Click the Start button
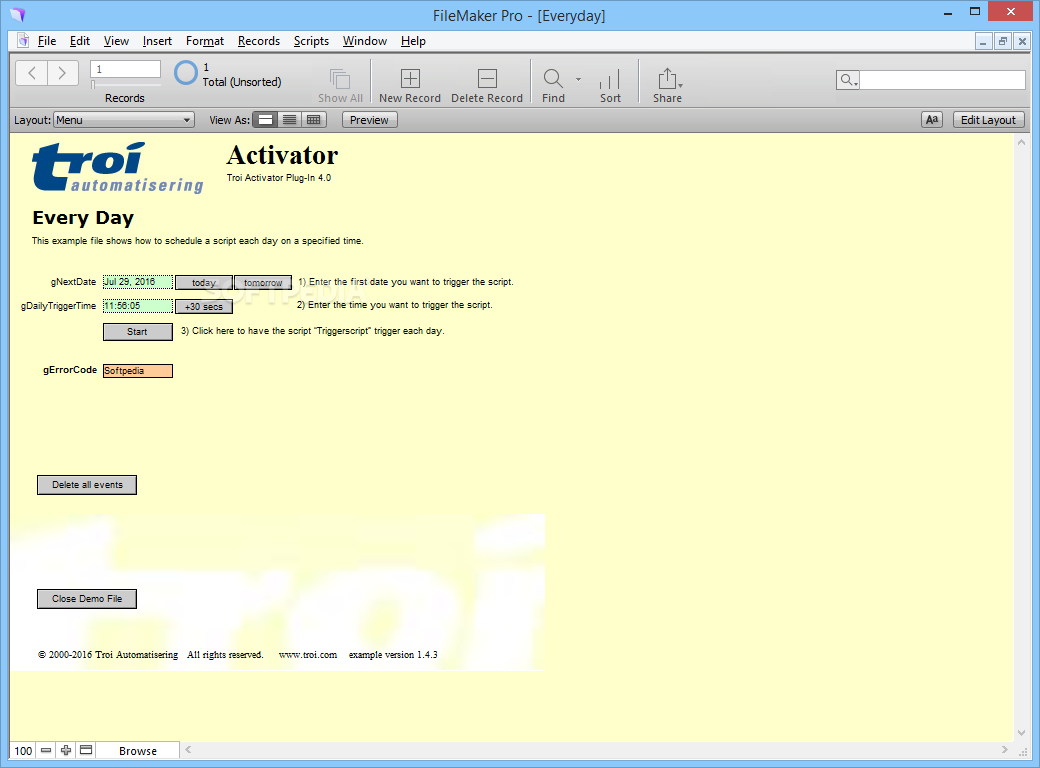This screenshot has width=1040, height=768. [x=137, y=332]
